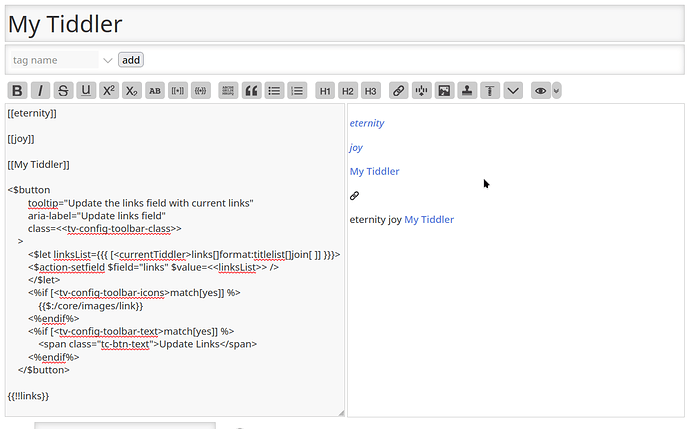Open the stamp snippet tool
This screenshot has height=429, width=690.
pyautogui.click(x=467, y=91)
